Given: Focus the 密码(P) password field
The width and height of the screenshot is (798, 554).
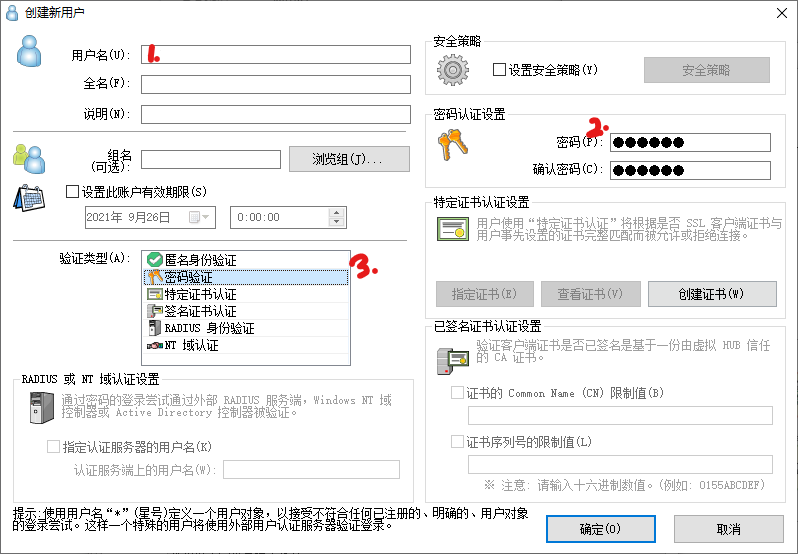Looking at the screenshot, I should 691,142.
